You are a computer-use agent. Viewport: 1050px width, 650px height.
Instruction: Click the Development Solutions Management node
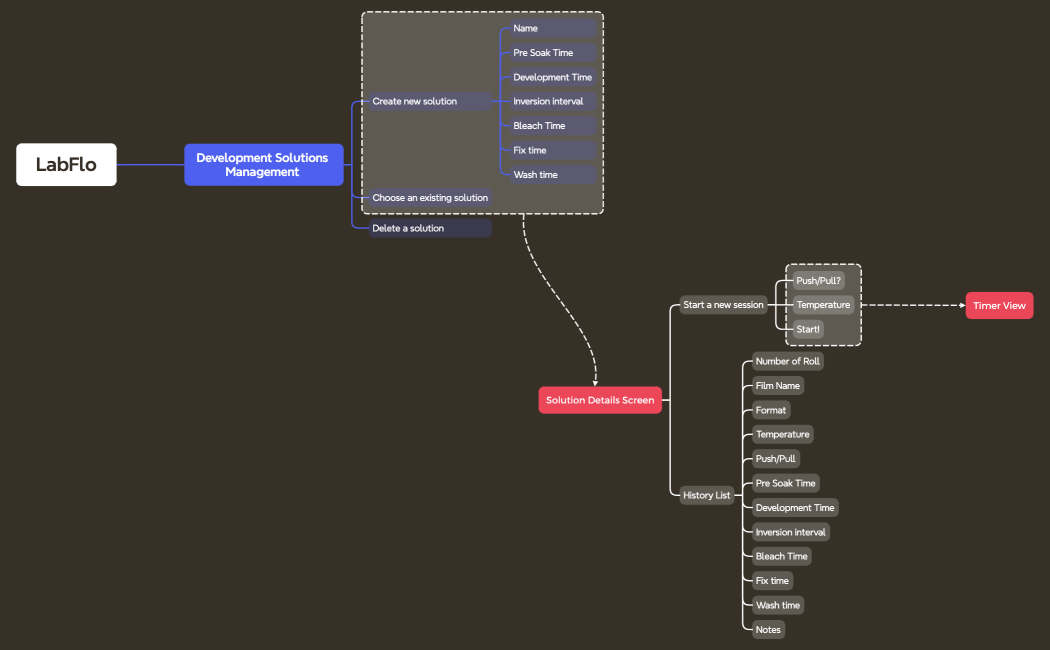262,165
